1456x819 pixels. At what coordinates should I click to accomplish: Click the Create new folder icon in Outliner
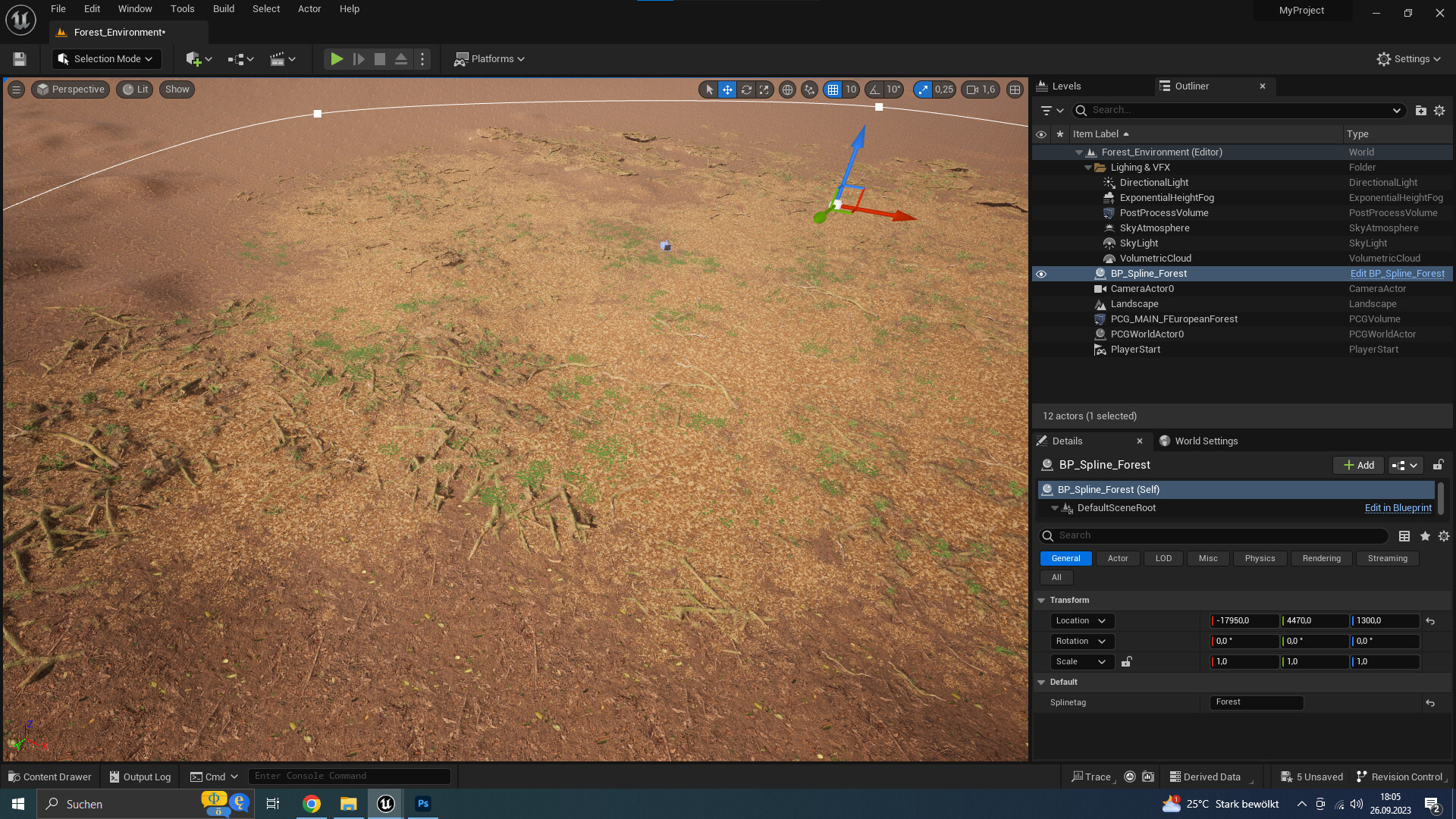1420,111
